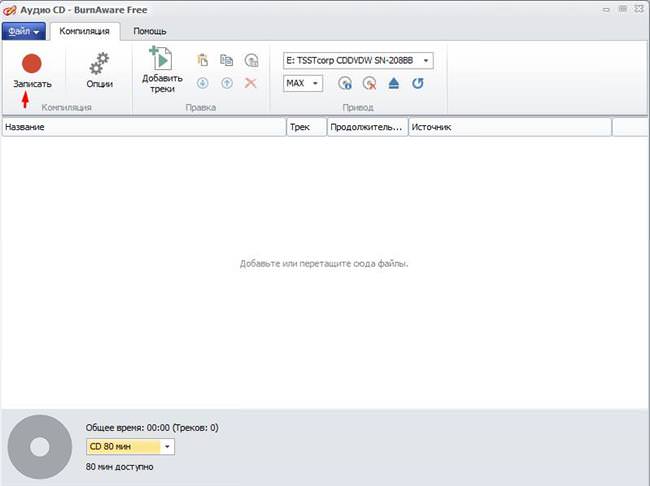Click the grey disc capacity graphic
650x486 pixels.
click(x=40, y=447)
